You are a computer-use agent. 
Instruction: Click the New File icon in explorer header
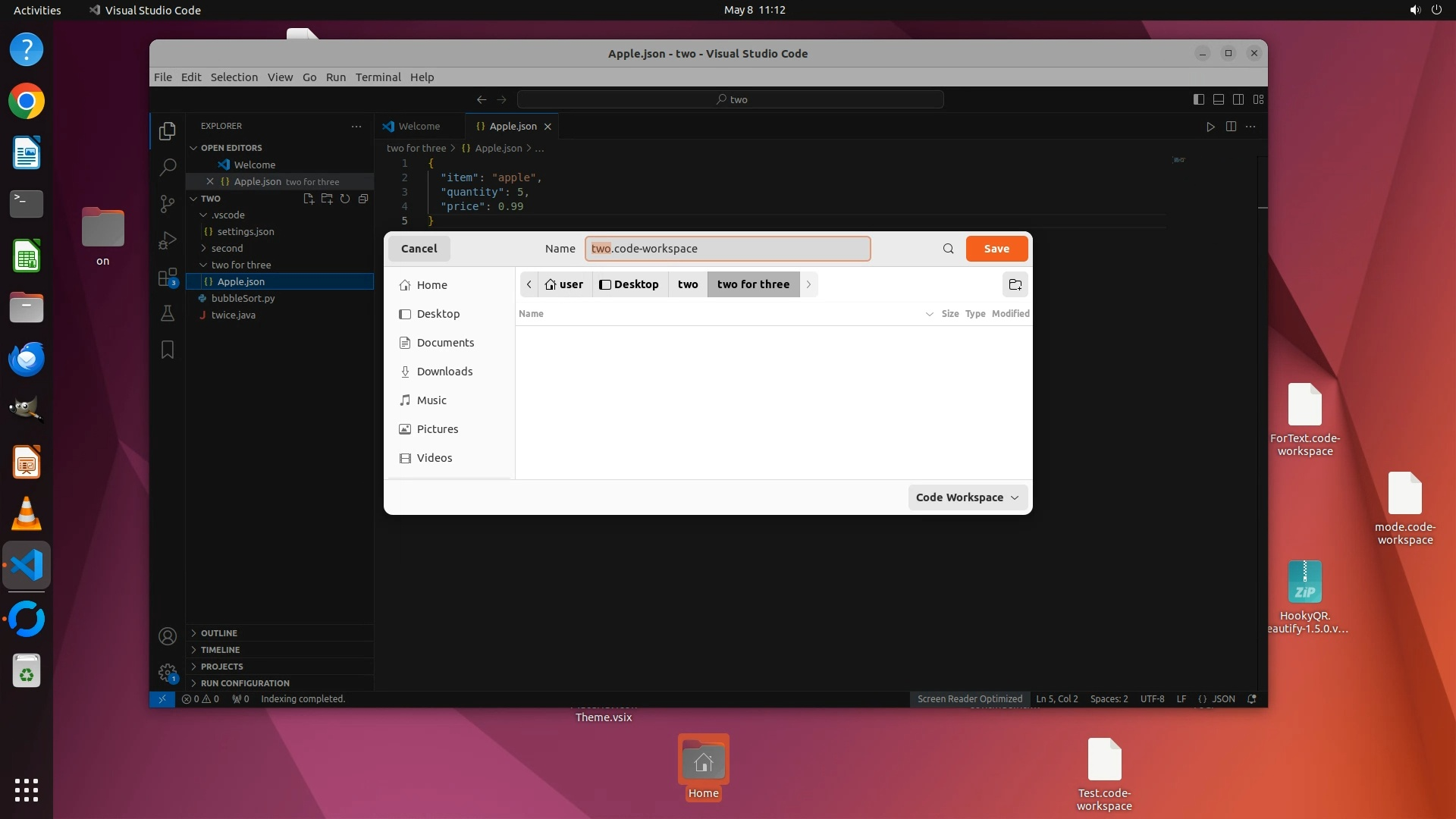point(309,199)
